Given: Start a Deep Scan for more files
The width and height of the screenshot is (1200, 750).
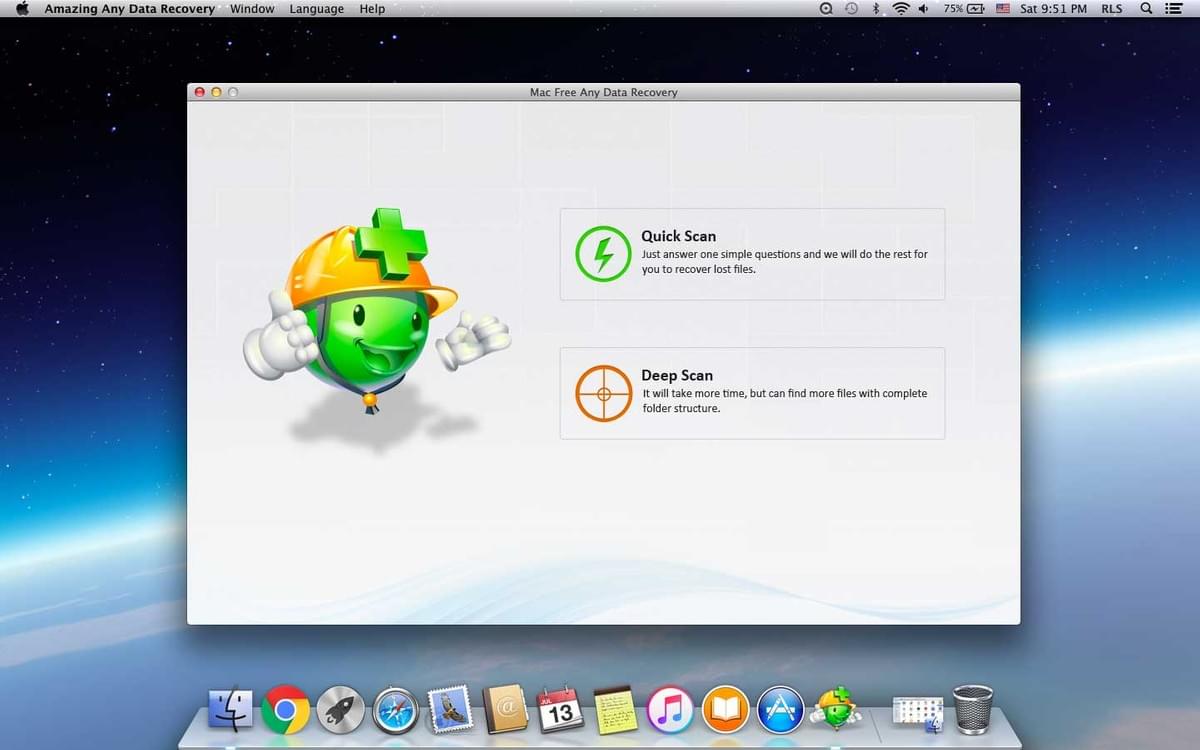Looking at the screenshot, I should [x=752, y=393].
